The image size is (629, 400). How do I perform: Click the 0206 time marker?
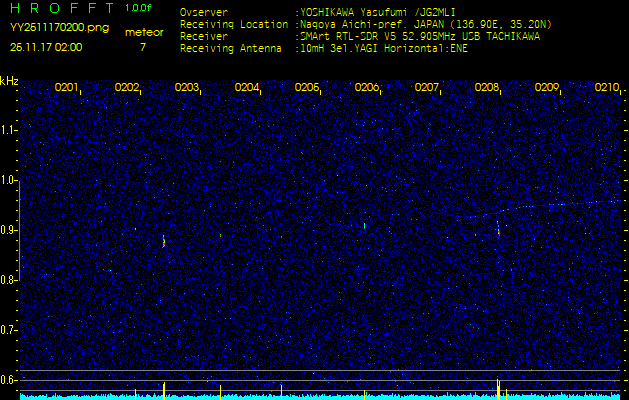pyautogui.click(x=367, y=87)
